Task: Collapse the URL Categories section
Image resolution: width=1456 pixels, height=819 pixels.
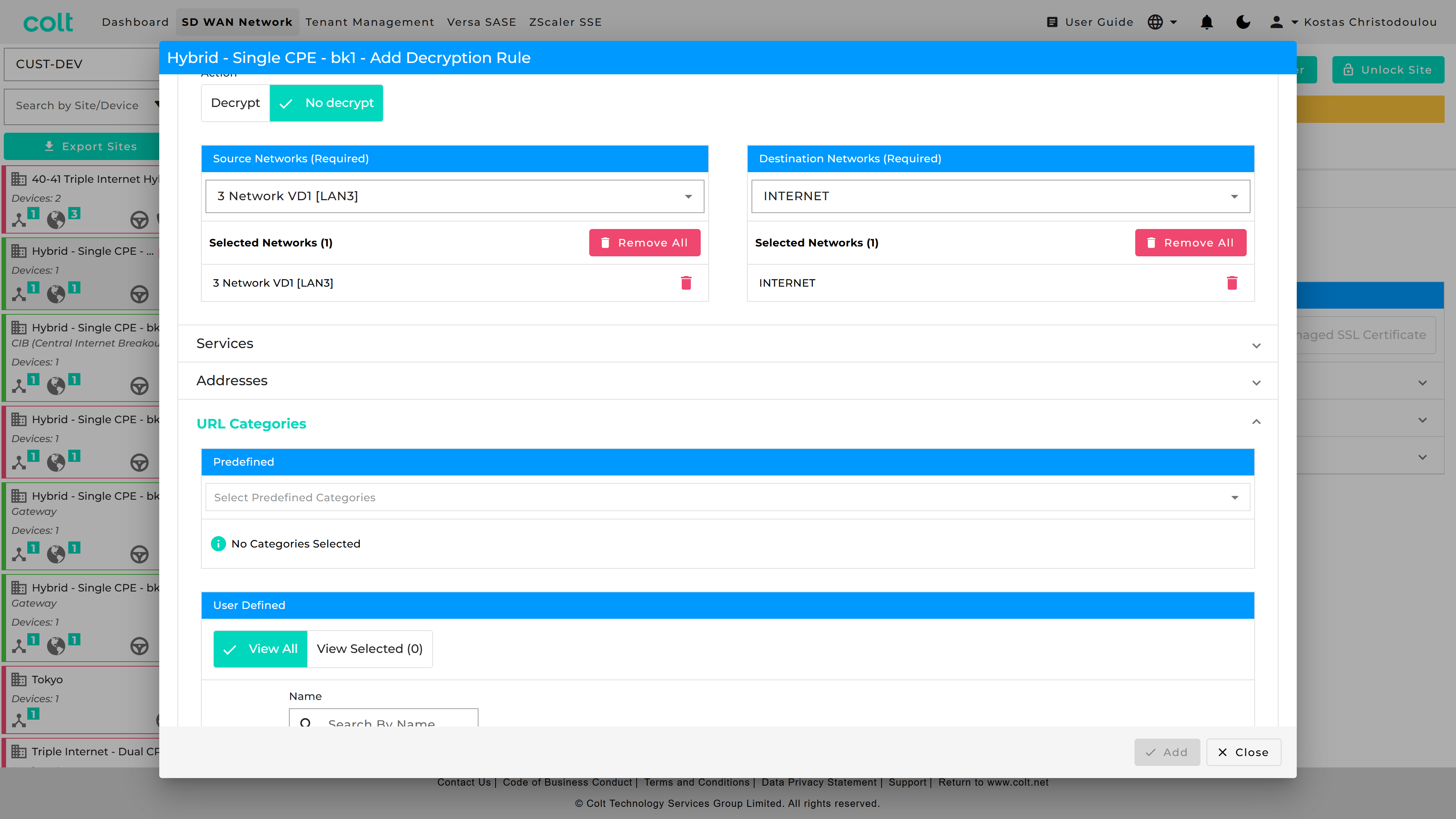Action: [x=728, y=424]
